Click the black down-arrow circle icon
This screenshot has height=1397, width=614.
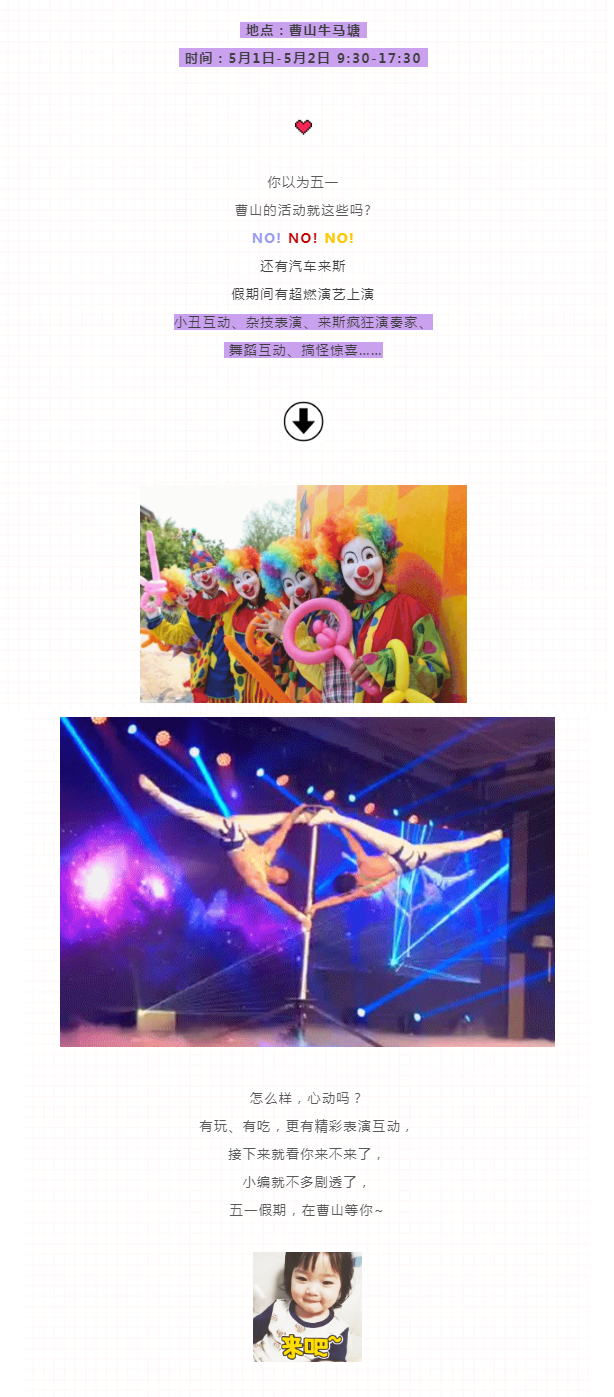pyautogui.click(x=303, y=422)
